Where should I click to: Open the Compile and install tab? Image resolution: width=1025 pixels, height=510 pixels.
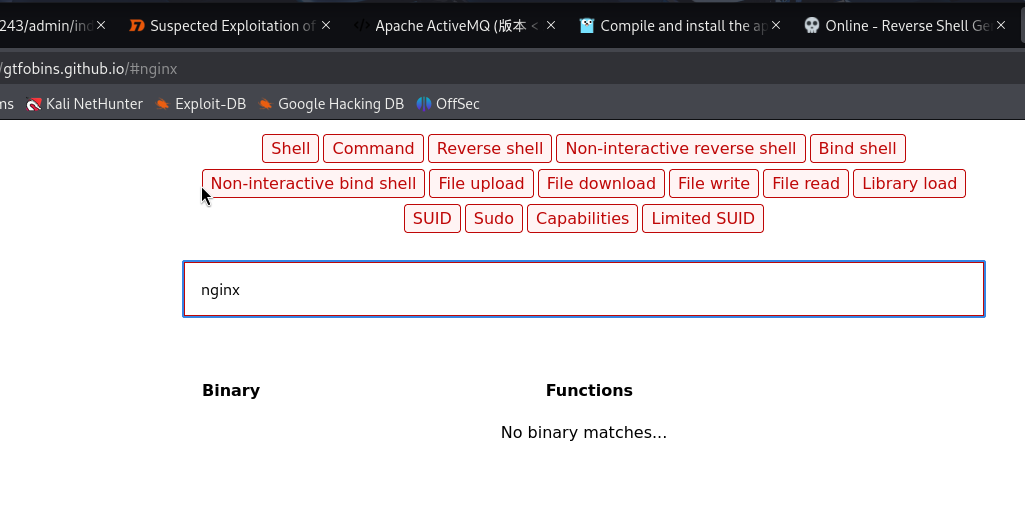click(x=680, y=26)
